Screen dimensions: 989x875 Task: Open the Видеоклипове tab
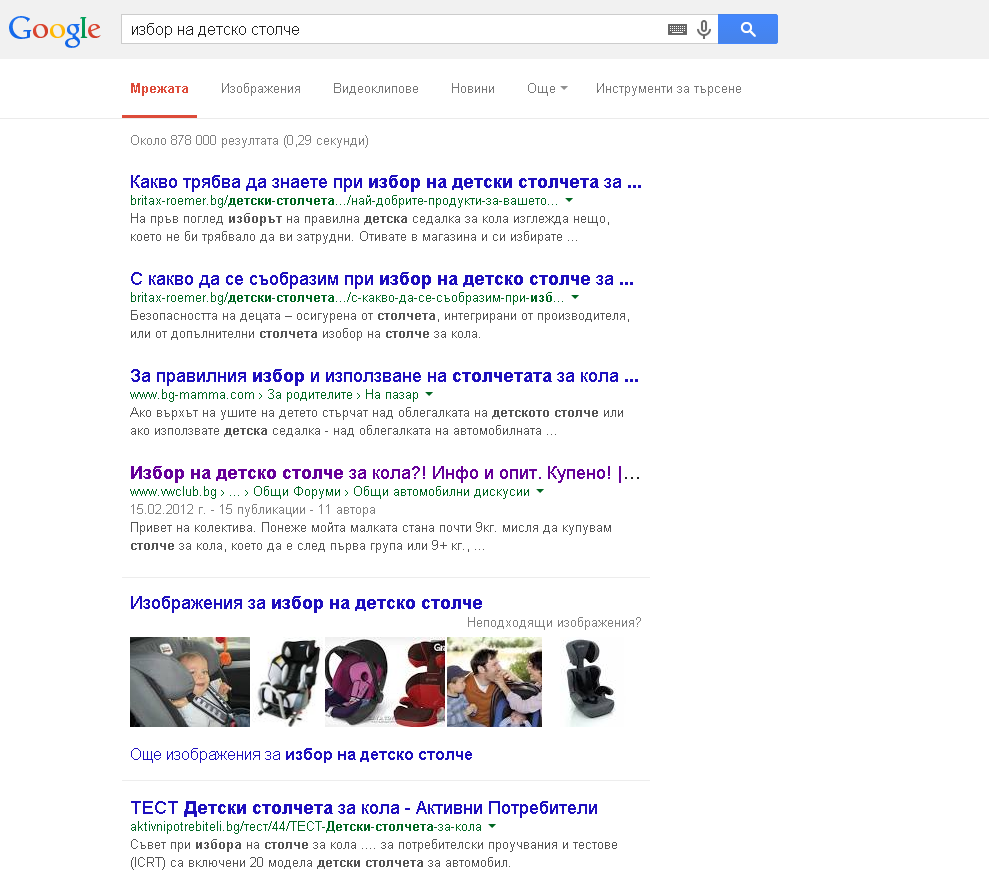click(376, 89)
